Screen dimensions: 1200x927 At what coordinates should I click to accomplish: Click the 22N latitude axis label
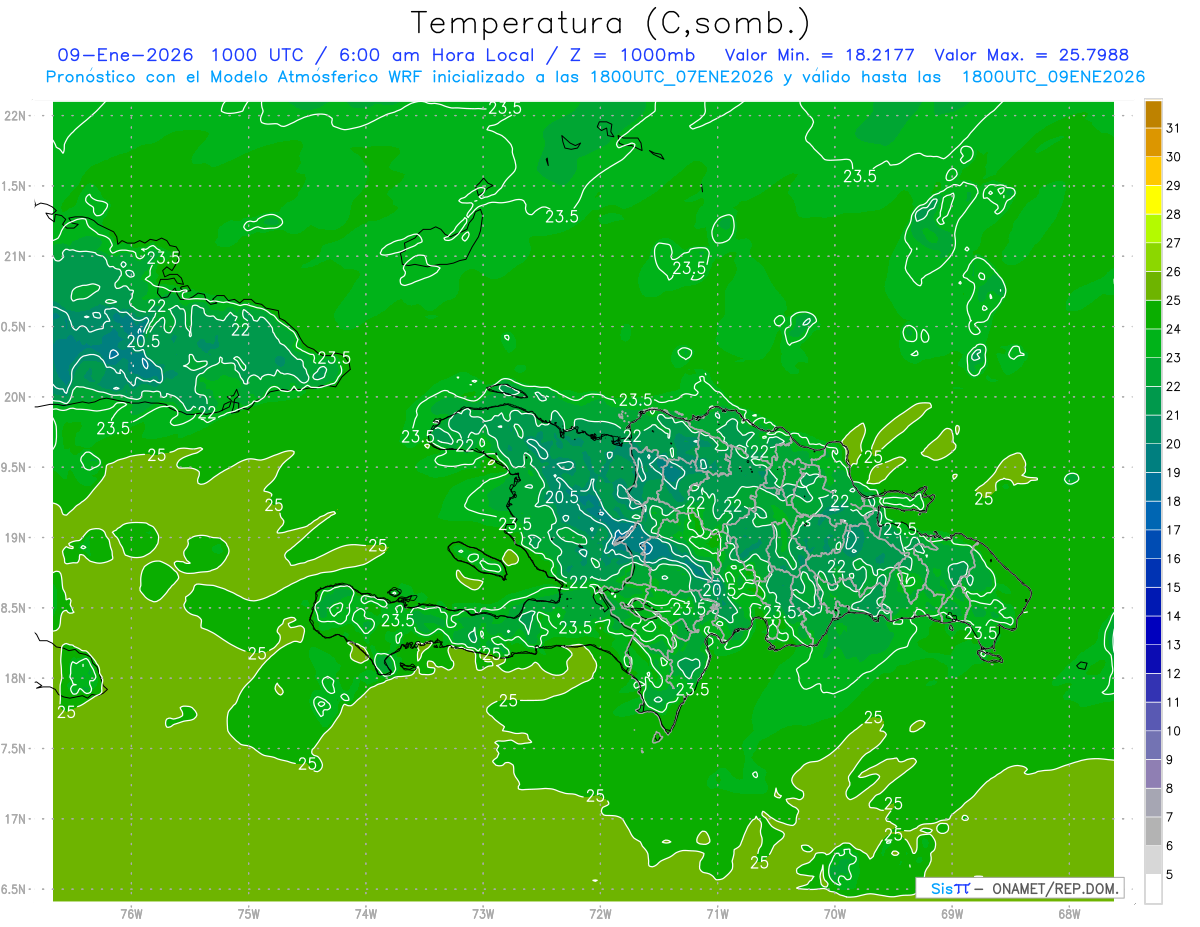[x=16, y=115]
